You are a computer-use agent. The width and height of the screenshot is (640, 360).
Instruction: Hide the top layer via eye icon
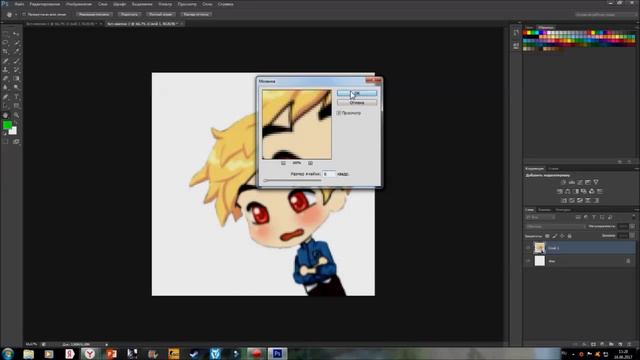pos(528,248)
